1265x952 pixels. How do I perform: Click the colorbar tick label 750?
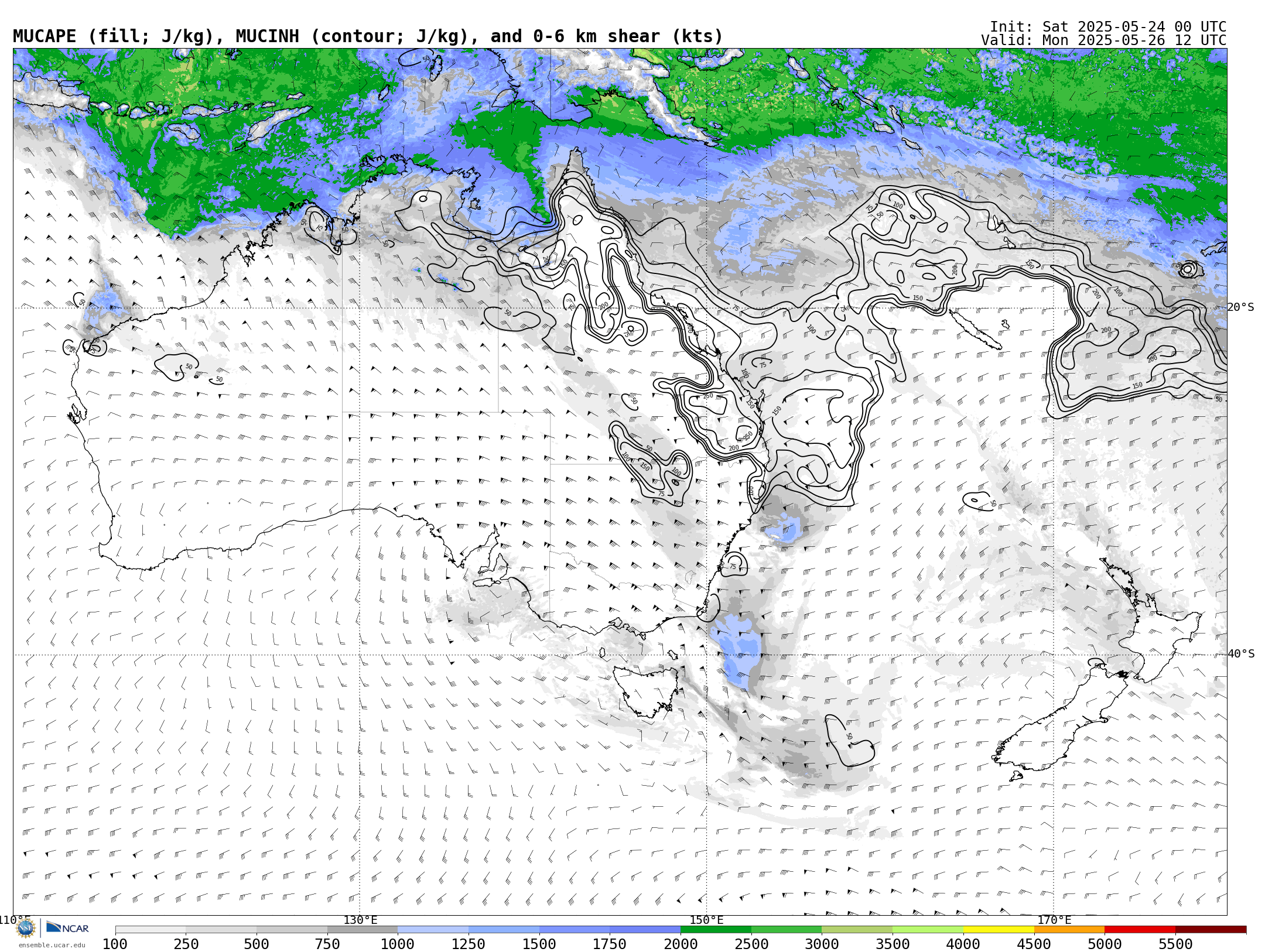coord(327,944)
